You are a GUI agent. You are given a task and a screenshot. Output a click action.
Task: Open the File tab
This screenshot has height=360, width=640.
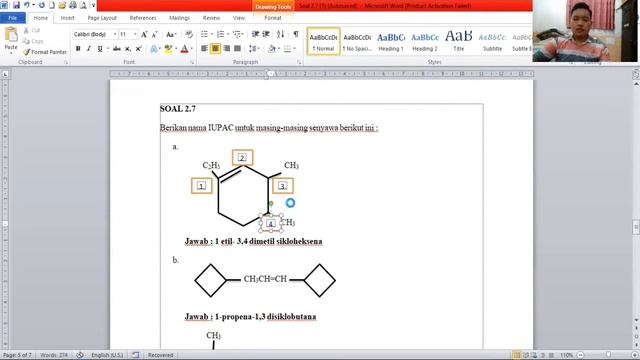pos(13,18)
